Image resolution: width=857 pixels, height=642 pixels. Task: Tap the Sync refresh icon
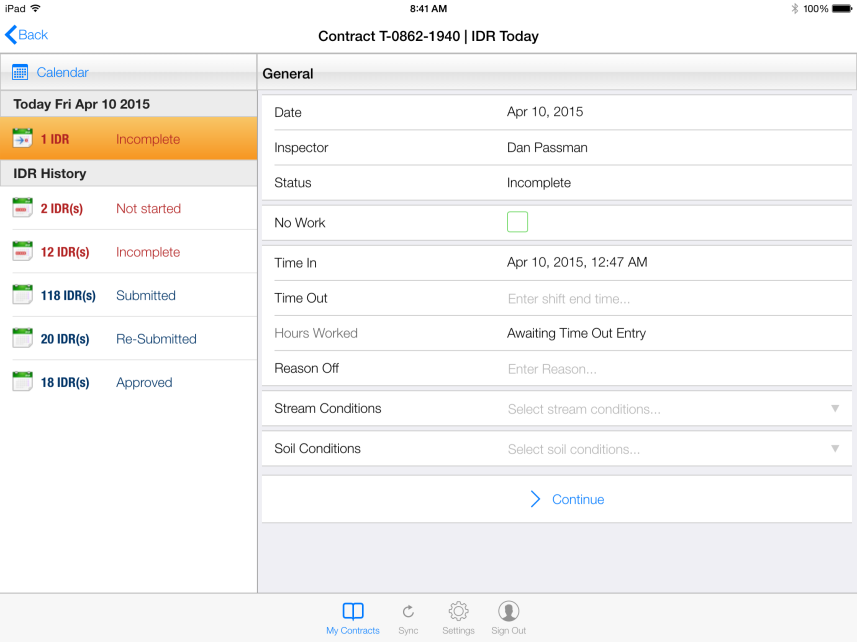[x=408, y=612]
